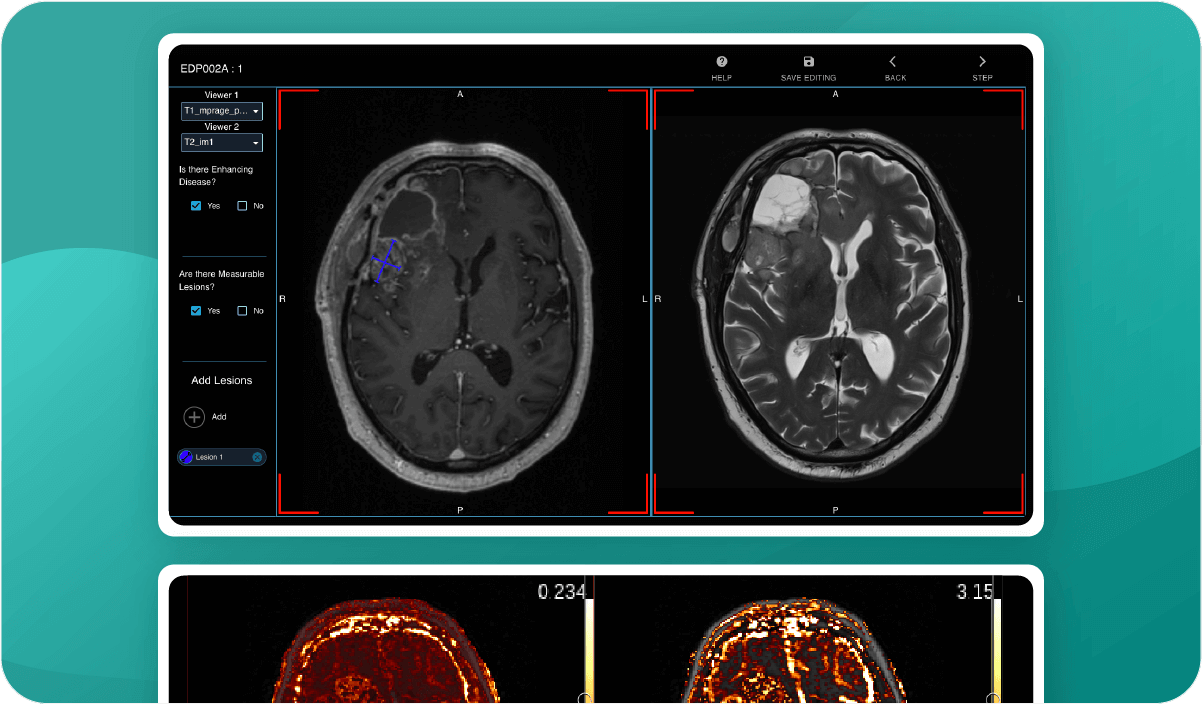The image size is (1202, 704).
Task: Click the SAVE EDITING label
Action: pyautogui.click(x=808, y=78)
